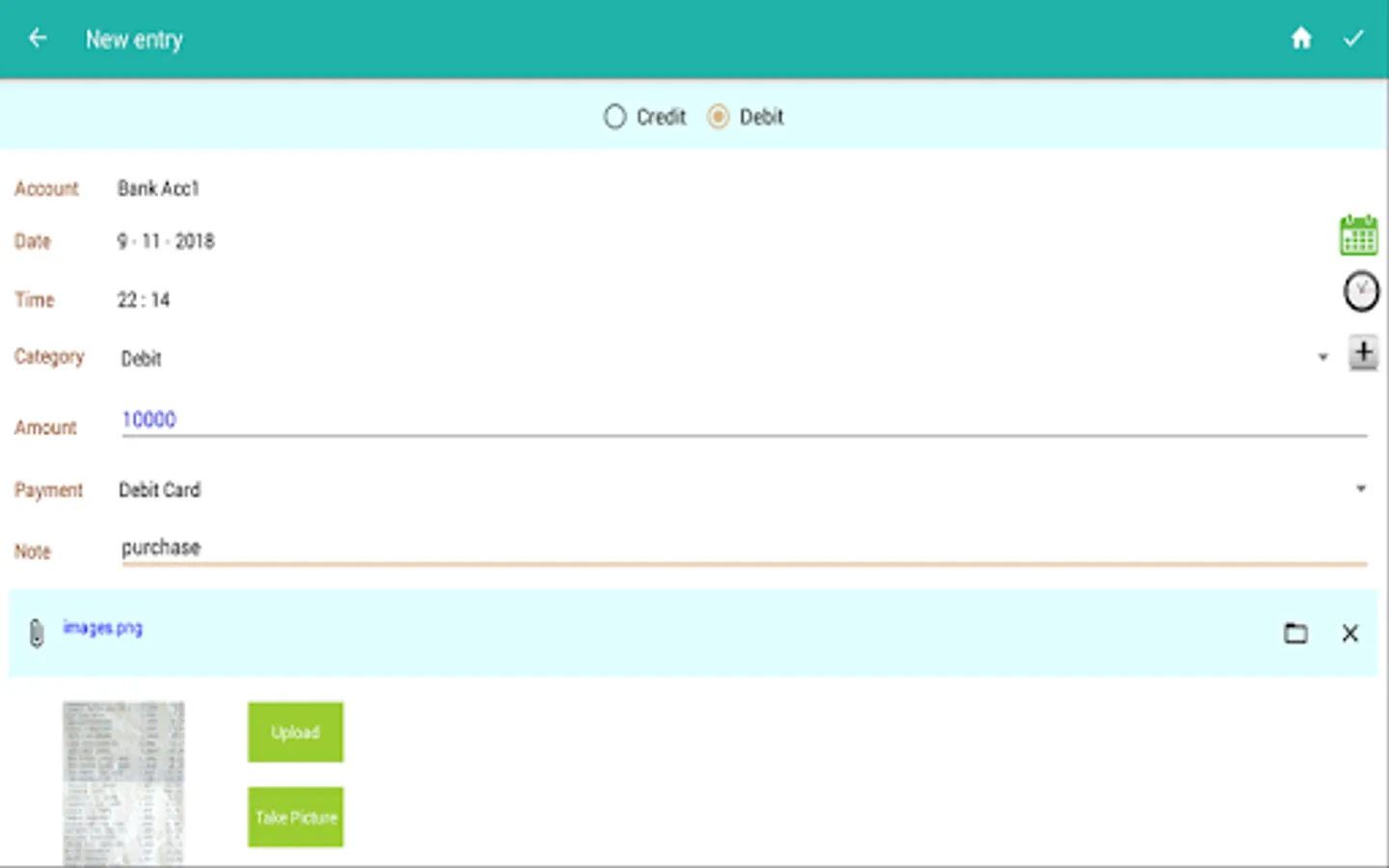Viewport: 1389px width, 868px height.
Task: Open the calendar date picker
Action: [x=1360, y=234]
